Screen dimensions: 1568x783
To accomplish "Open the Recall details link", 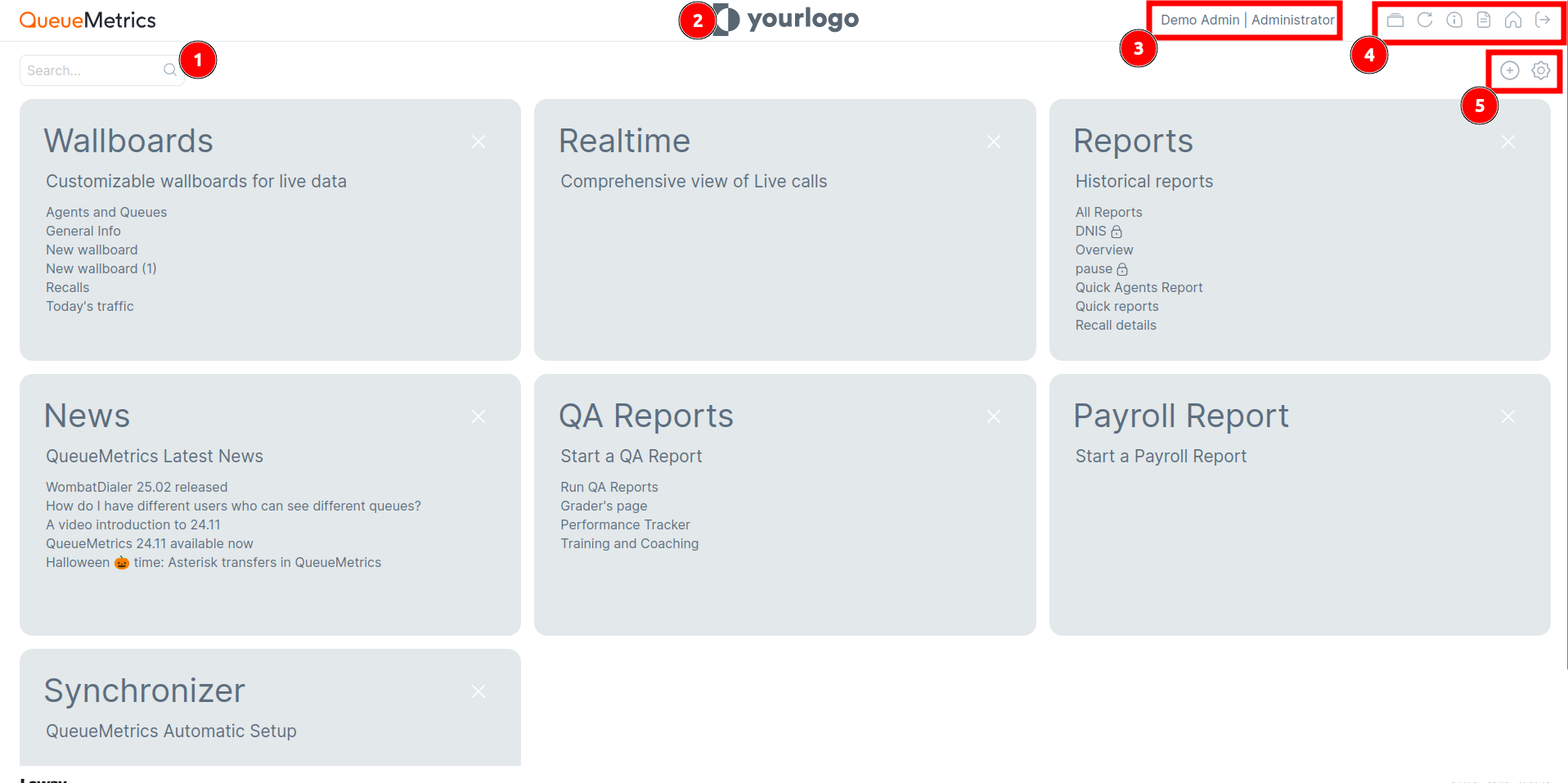I will [1116, 325].
